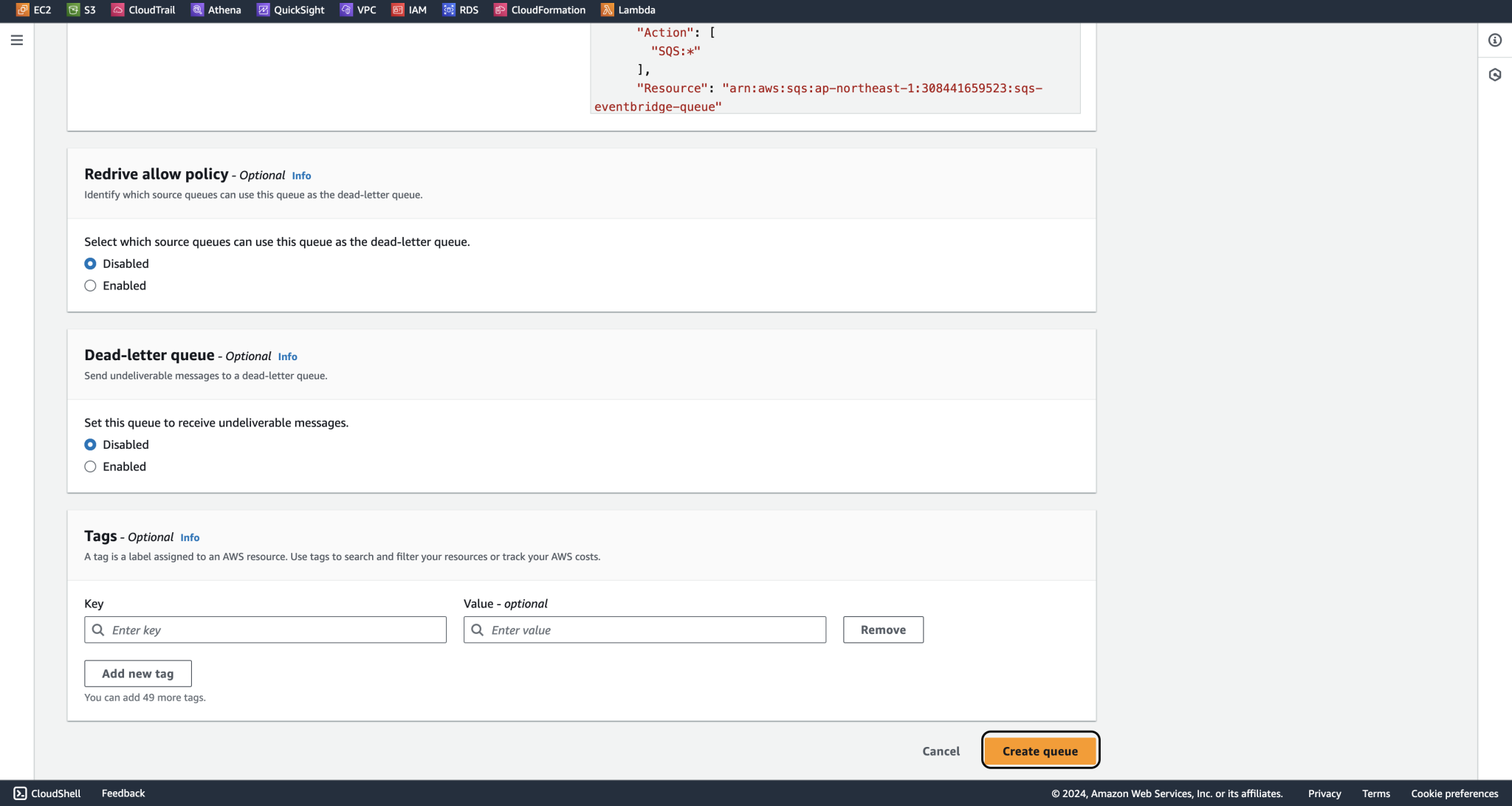Click the CloudShell terminal icon

(20, 793)
